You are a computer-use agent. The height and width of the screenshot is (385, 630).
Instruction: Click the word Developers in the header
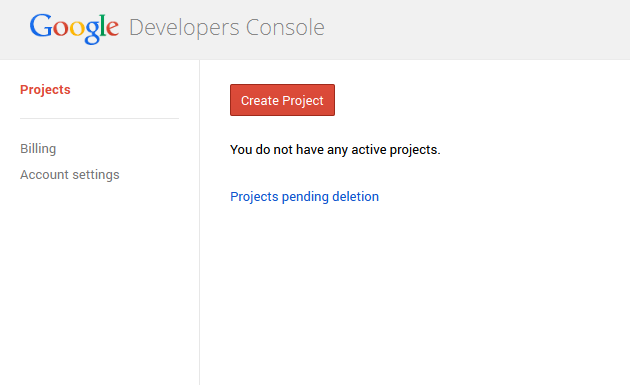184,28
